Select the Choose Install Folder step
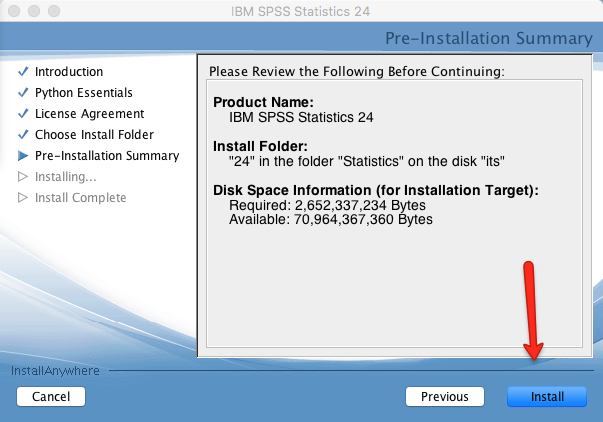 [94, 135]
